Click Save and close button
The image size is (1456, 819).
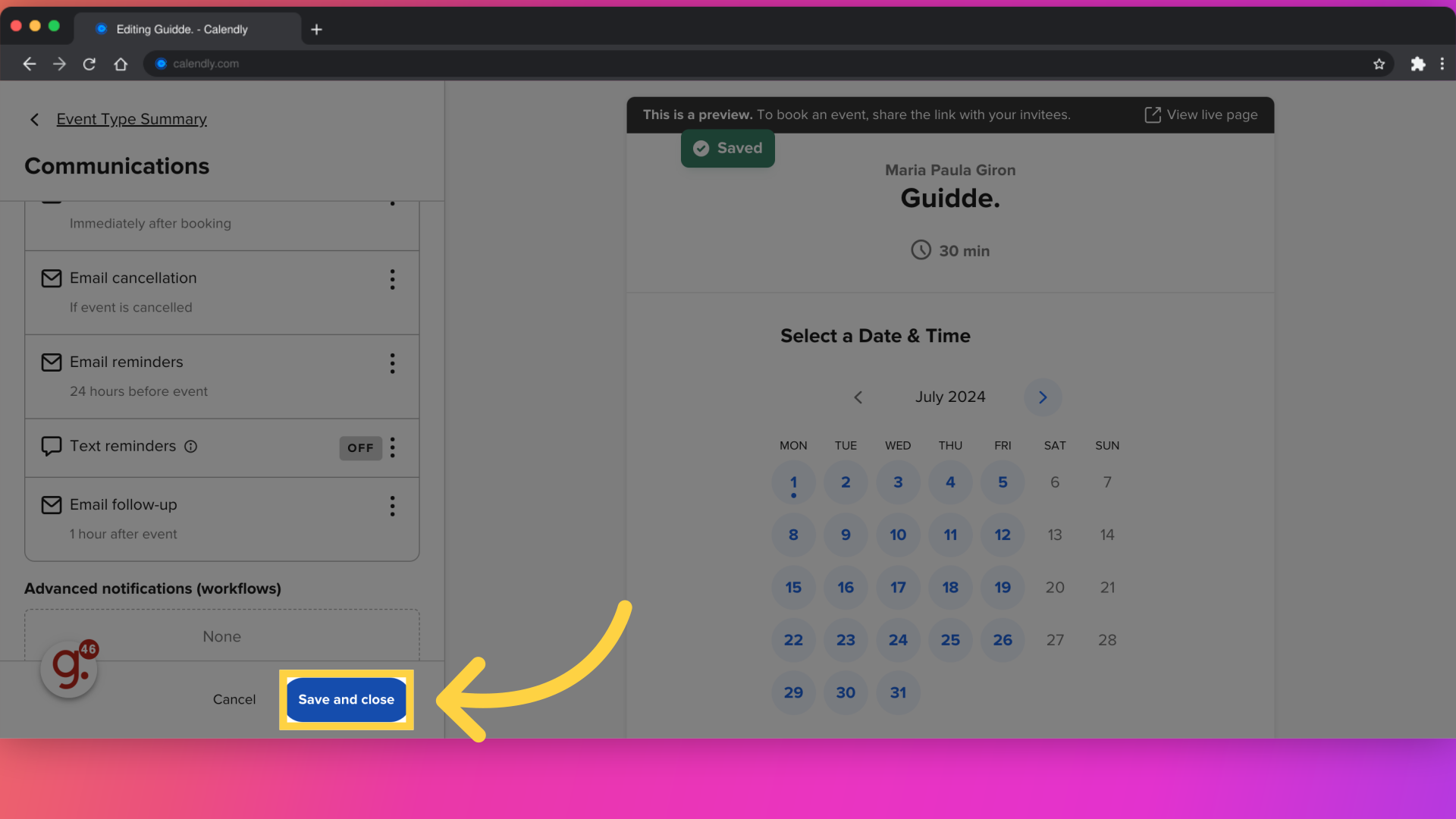[x=346, y=698]
